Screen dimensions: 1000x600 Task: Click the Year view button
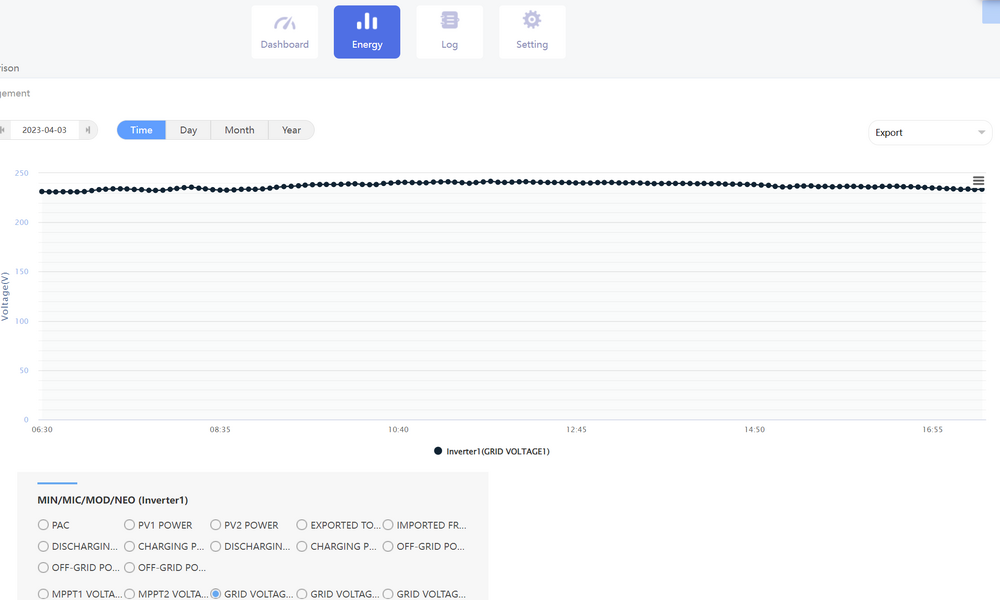(291, 130)
